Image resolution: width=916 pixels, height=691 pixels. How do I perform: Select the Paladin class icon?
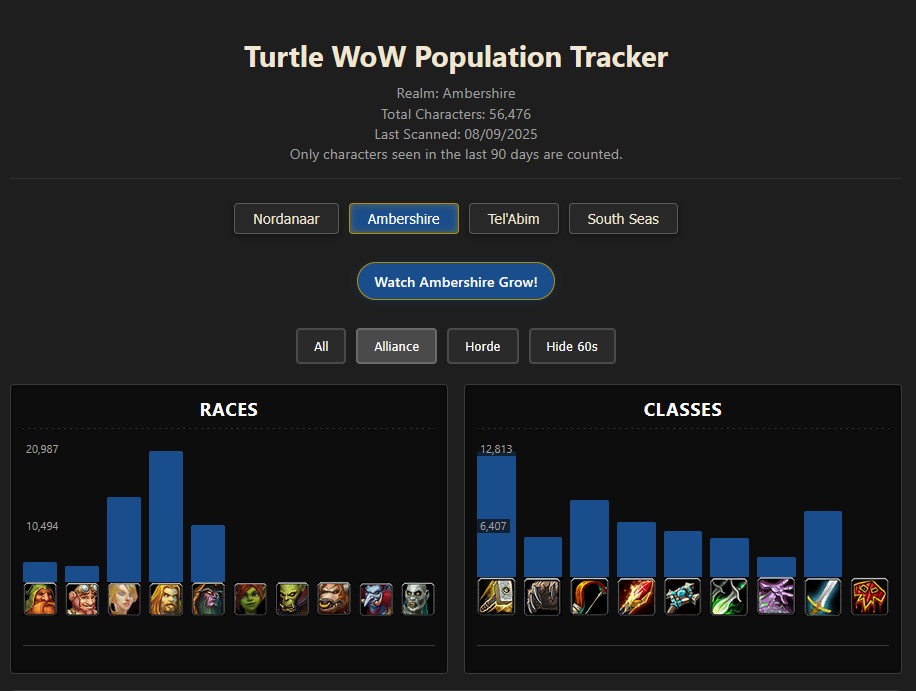click(x=496, y=596)
